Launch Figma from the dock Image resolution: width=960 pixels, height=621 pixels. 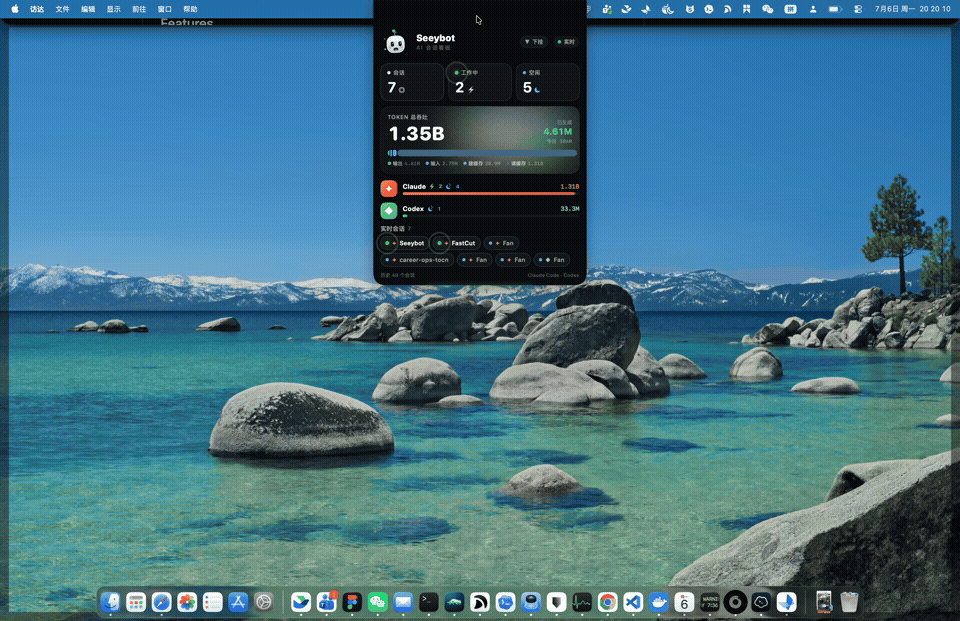click(352, 603)
